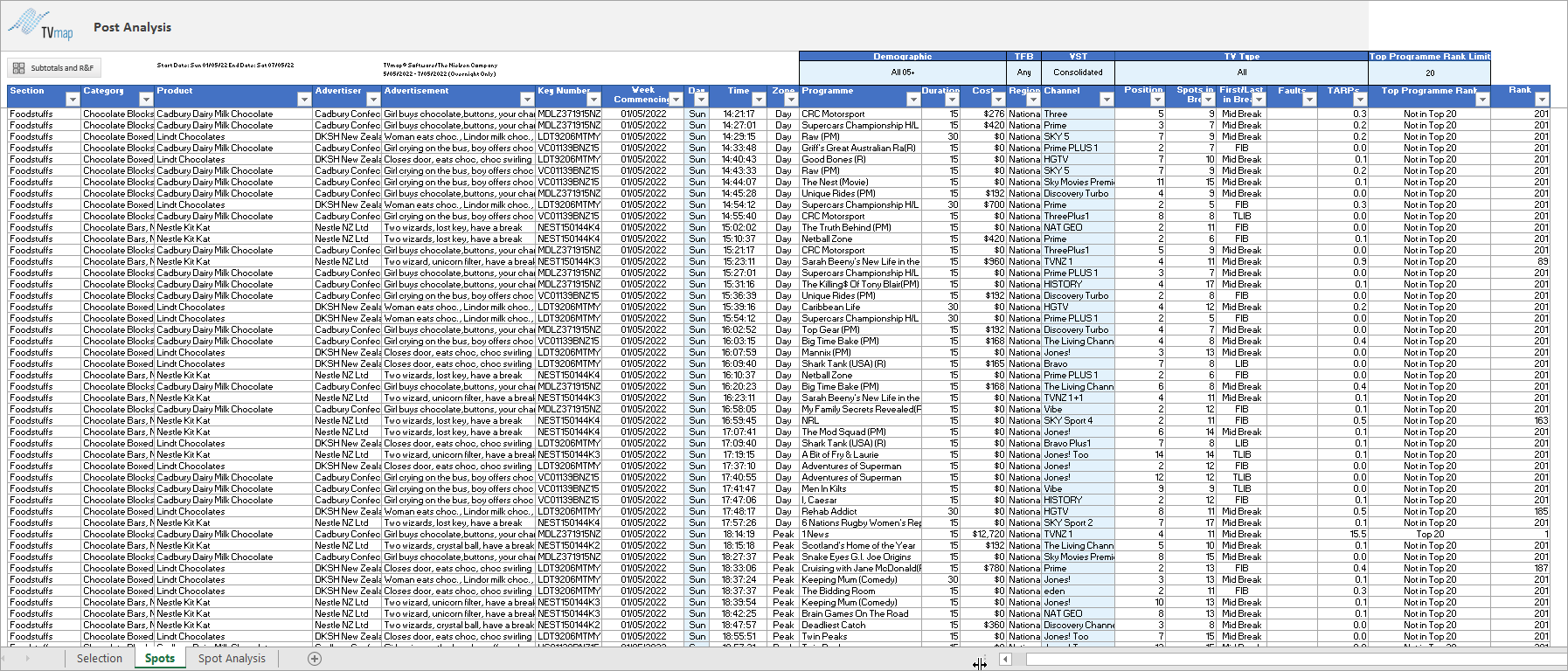The height and width of the screenshot is (671, 1568).
Task: Open the Programme column filter dropdown
Action: tap(913, 100)
